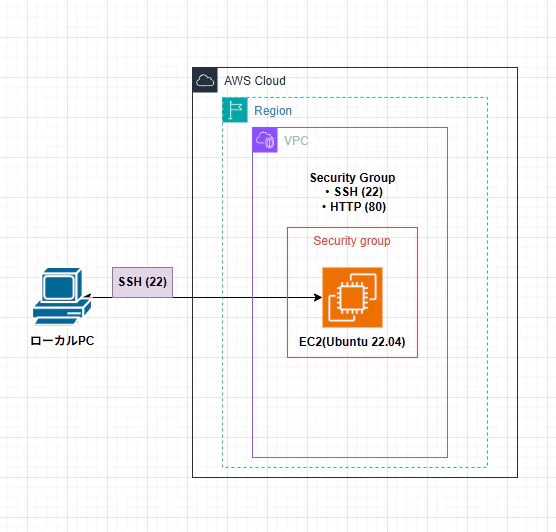Click the red Security group title

tap(352, 241)
